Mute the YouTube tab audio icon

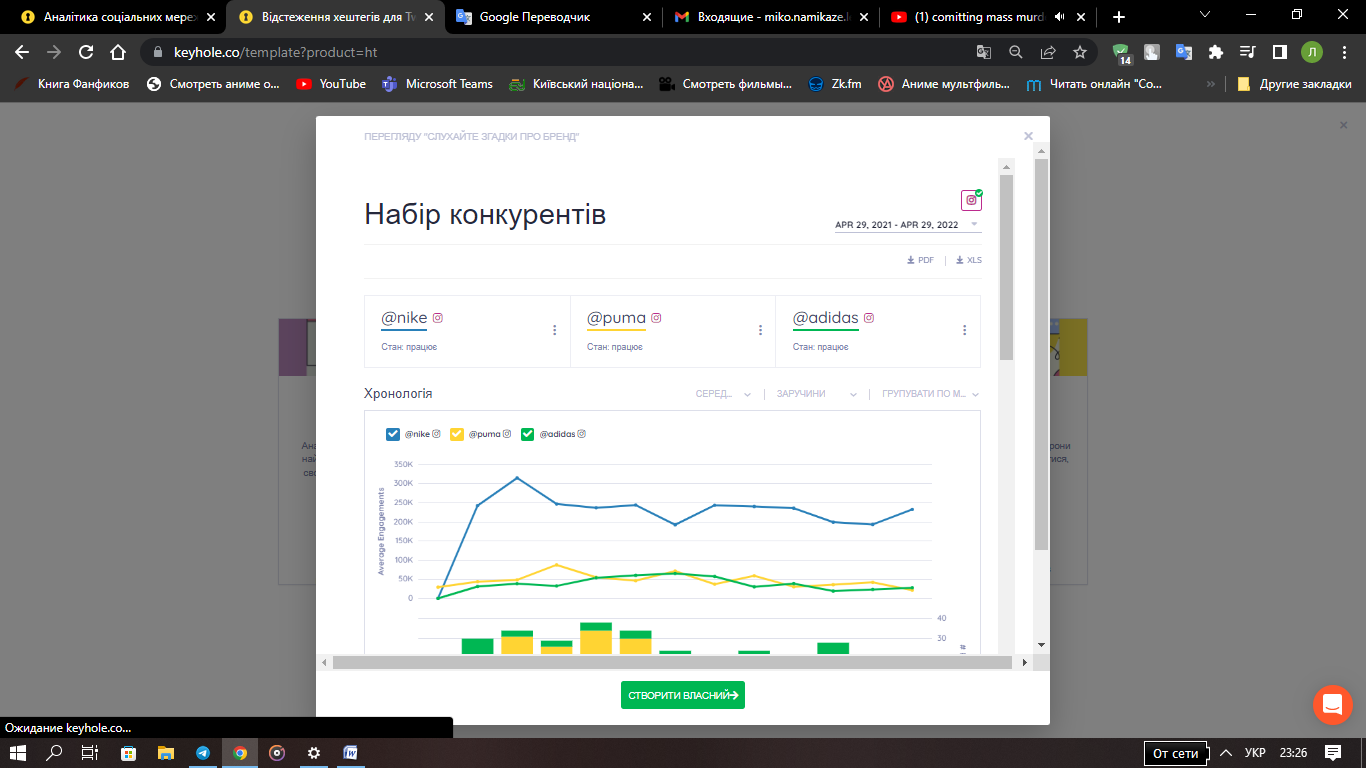click(1059, 17)
